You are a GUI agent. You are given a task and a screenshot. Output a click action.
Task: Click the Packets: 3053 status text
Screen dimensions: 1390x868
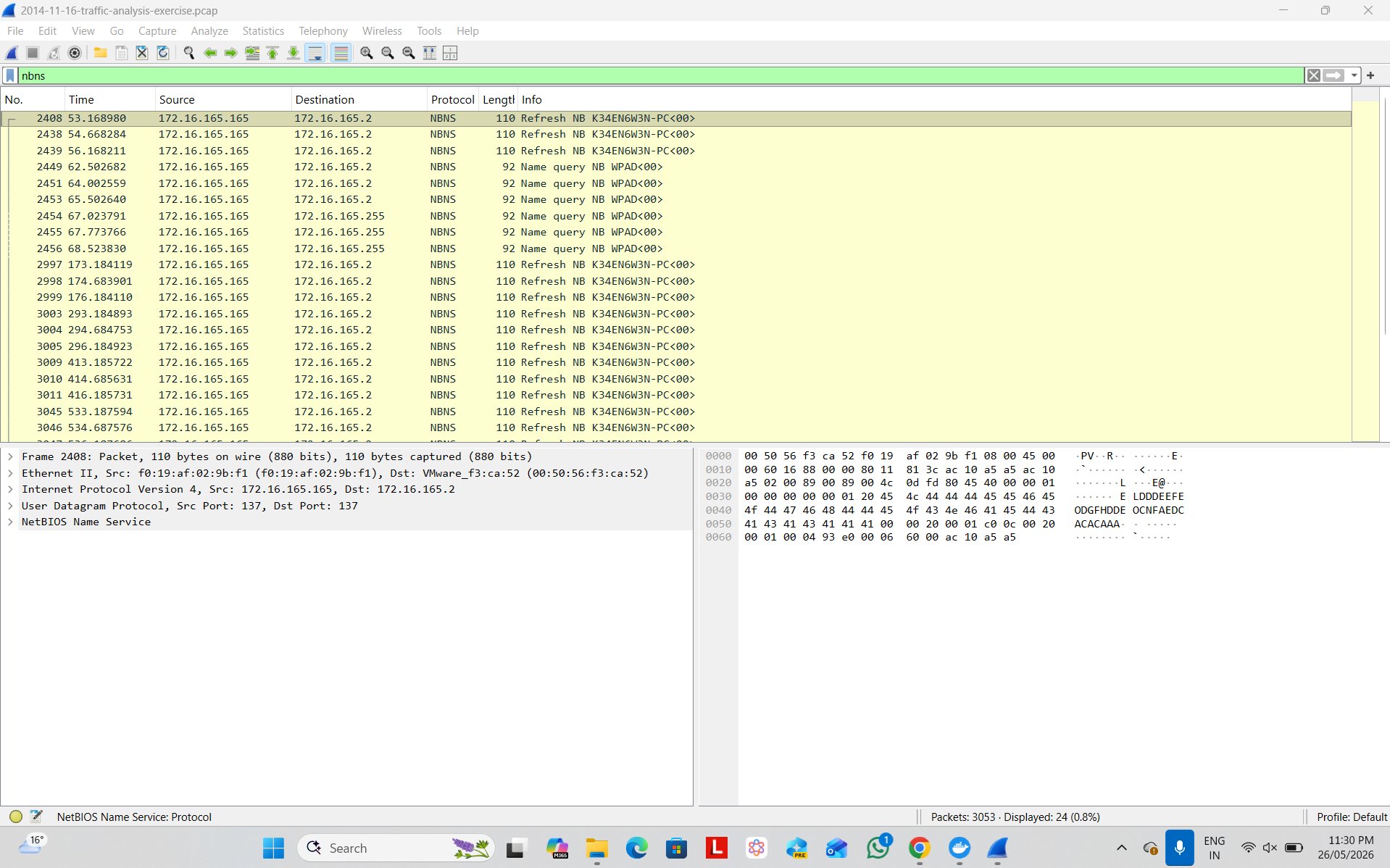[1015, 817]
